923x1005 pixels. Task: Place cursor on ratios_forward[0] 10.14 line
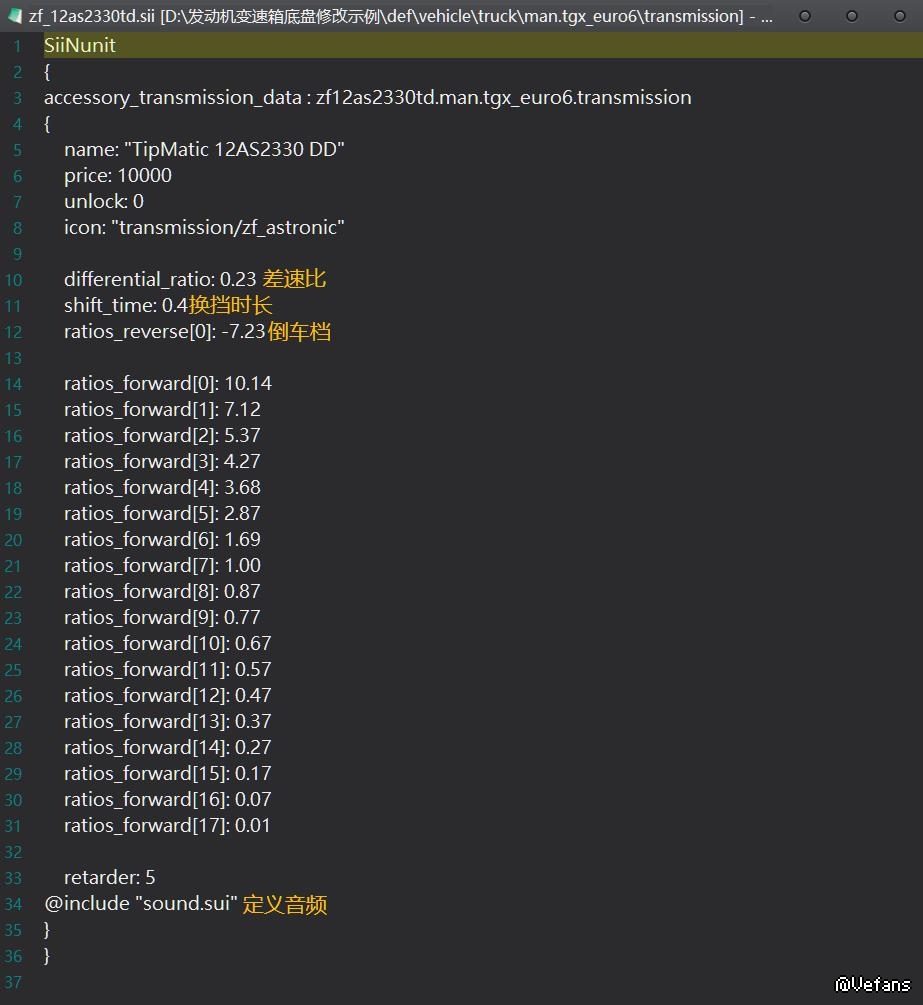click(167, 383)
